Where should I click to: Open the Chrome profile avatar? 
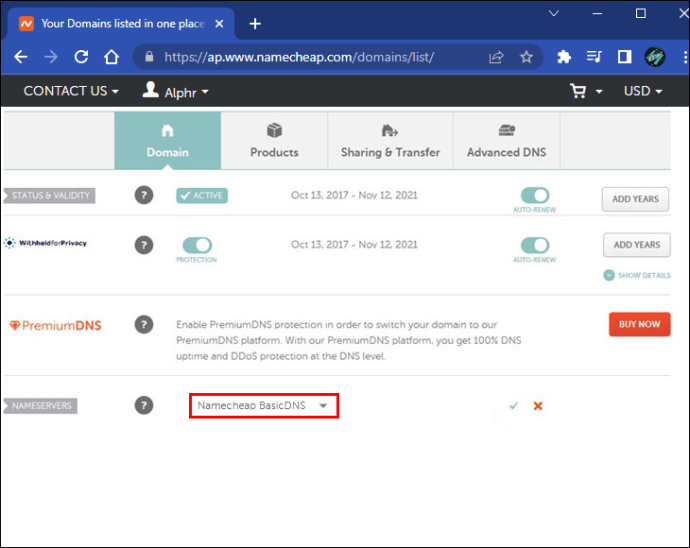[655, 57]
